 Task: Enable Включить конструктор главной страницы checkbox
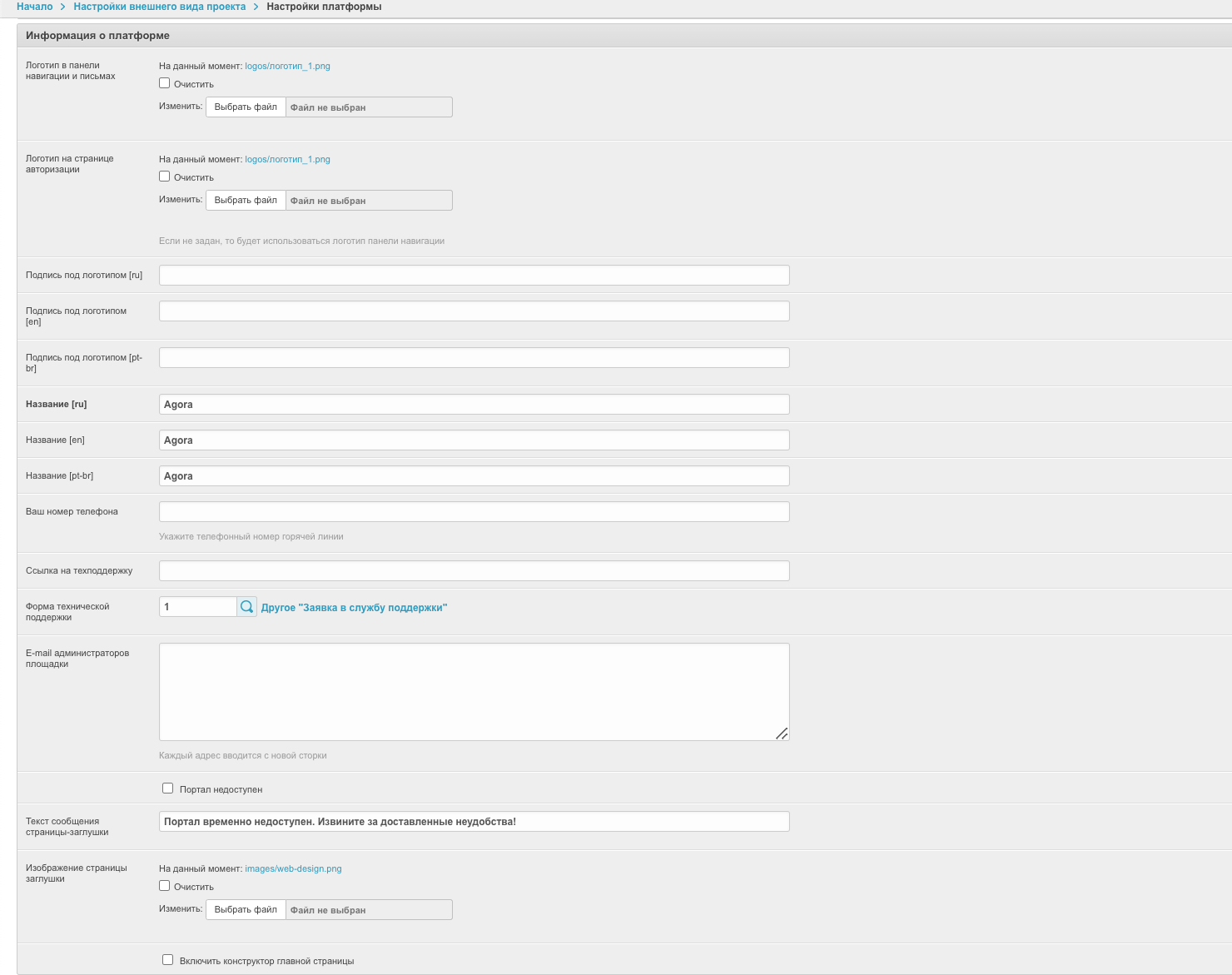pyautogui.click(x=168, y=960)
